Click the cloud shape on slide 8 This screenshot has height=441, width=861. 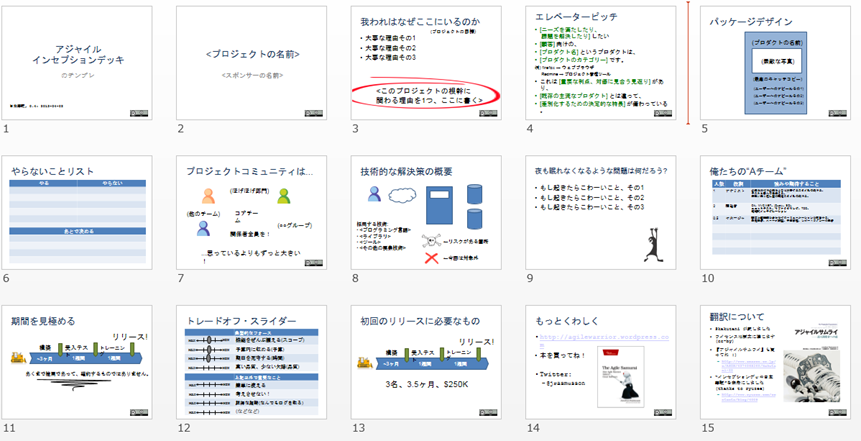click(402, 195)
